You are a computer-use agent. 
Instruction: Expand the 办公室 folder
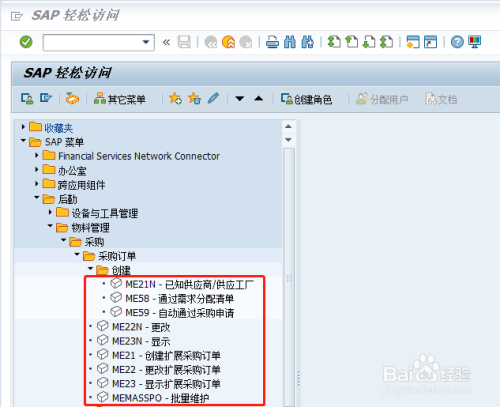click(x=37, y=169)
